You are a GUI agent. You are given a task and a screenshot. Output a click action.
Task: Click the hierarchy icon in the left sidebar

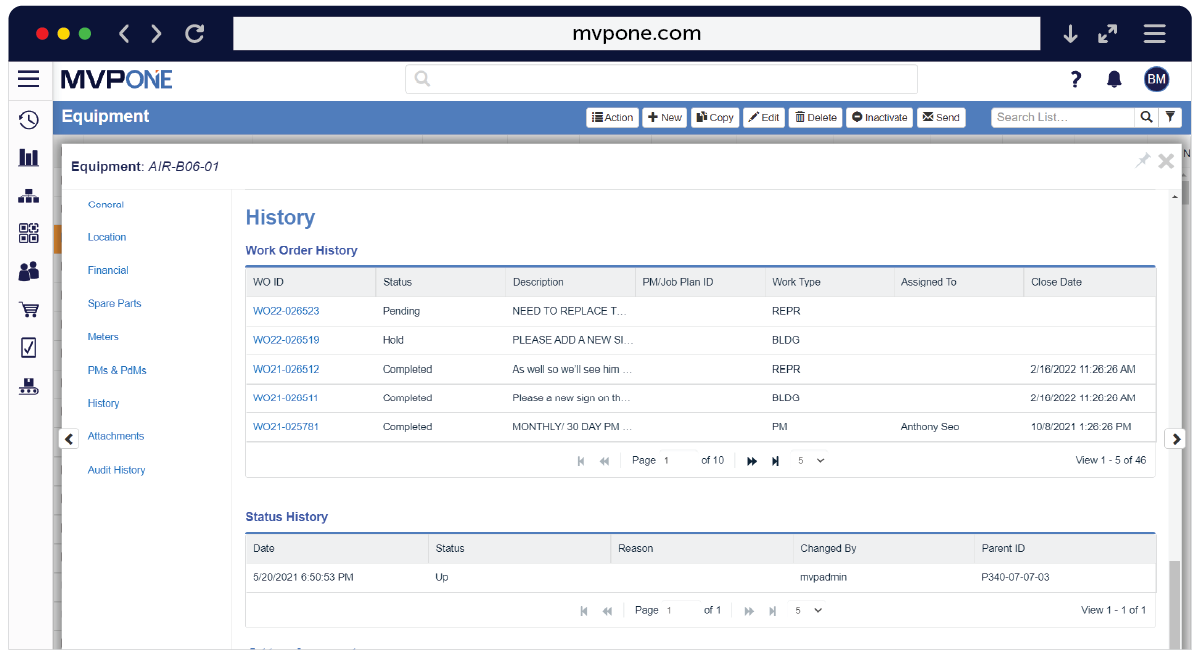[29, 195]
